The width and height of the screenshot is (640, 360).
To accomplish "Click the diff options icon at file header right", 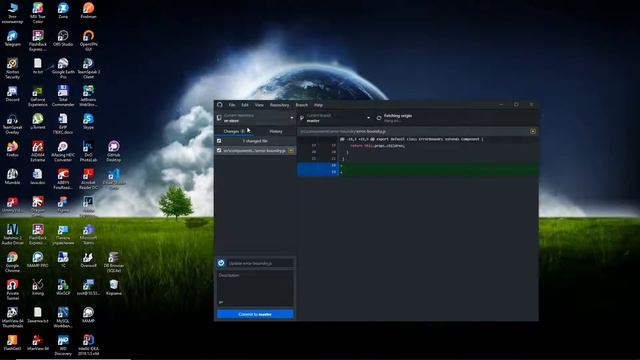I will click(x=533, y=131).
